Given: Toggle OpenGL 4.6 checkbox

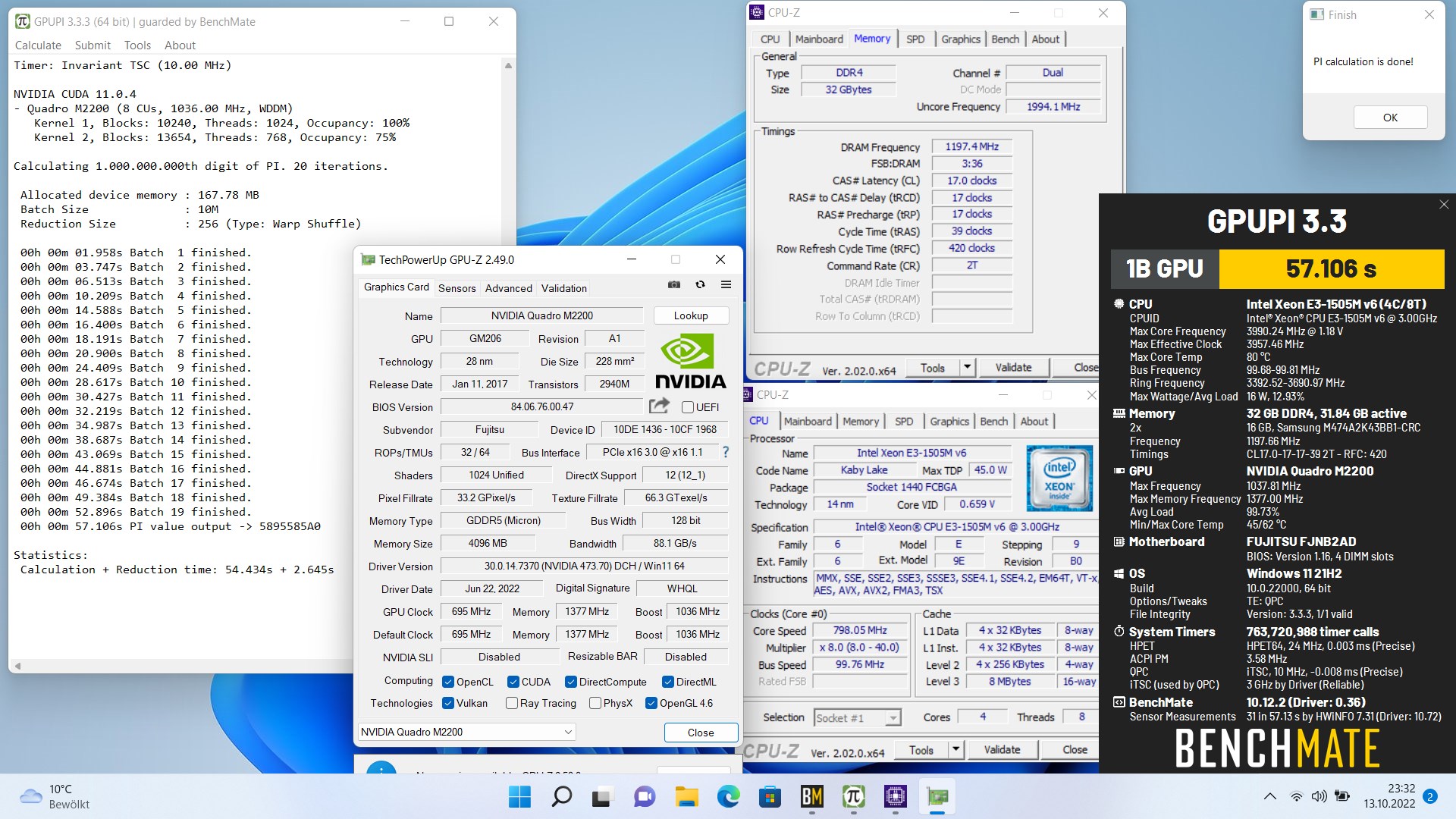Looking at the screenshot, I should 651,703.
